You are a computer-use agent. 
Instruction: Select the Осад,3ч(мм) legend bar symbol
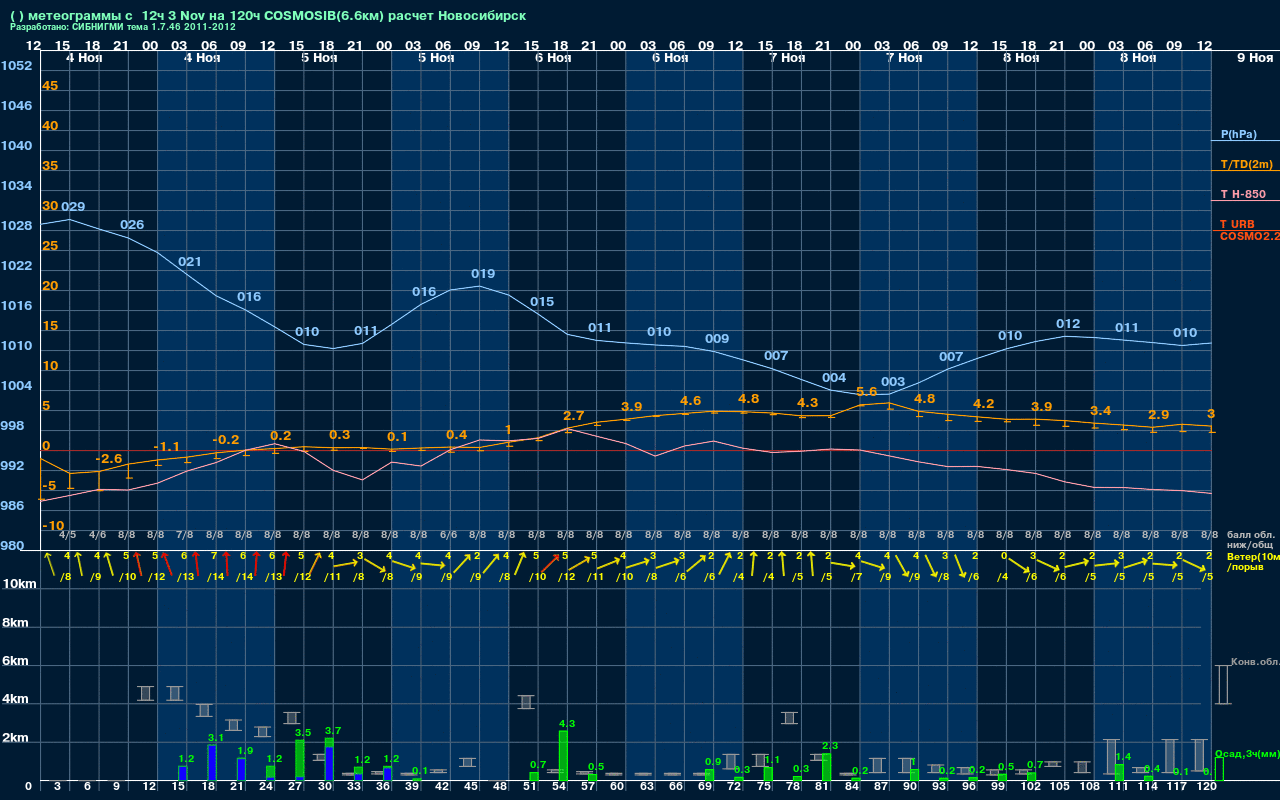[1219, 768]
